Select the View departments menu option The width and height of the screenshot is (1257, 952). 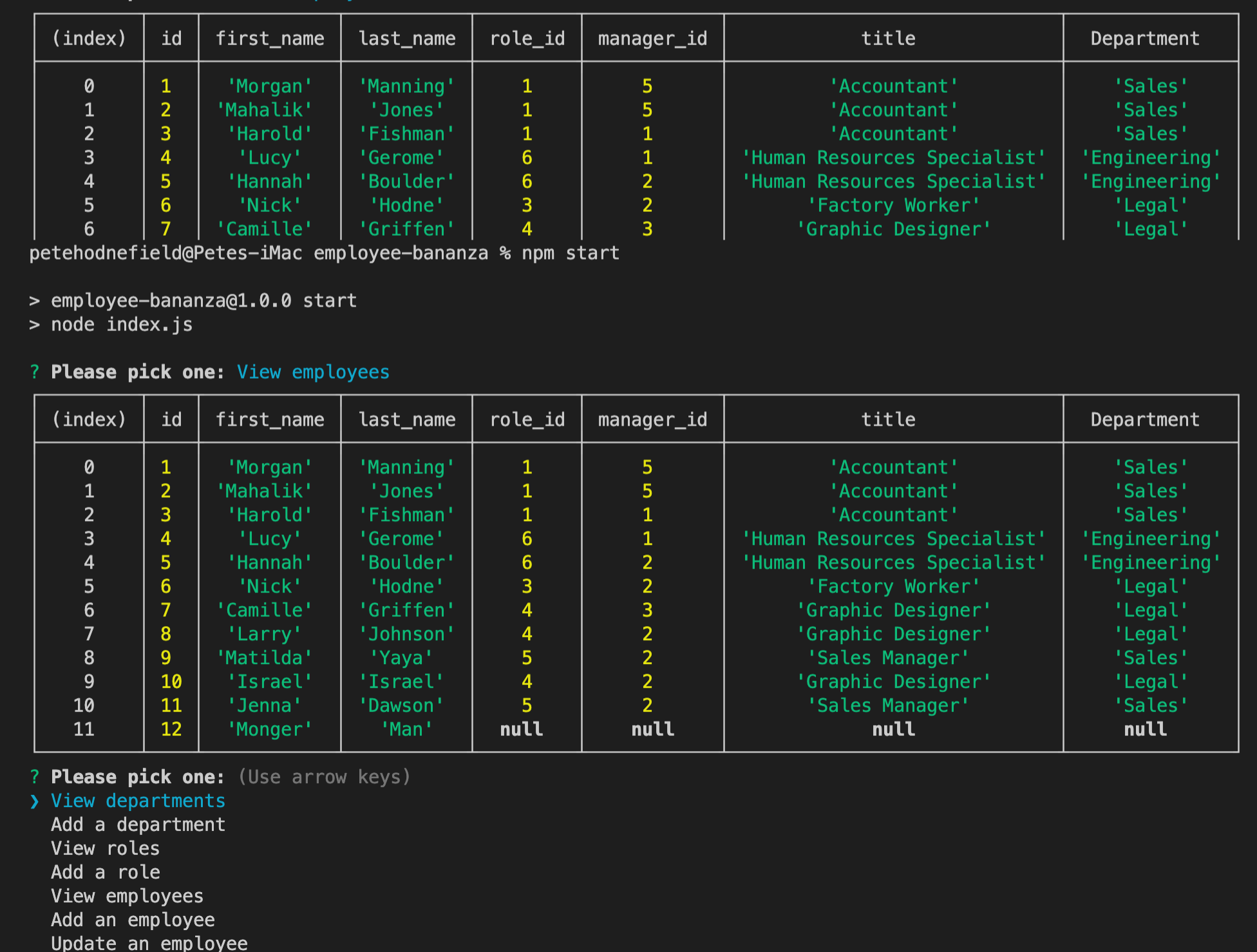138,801
